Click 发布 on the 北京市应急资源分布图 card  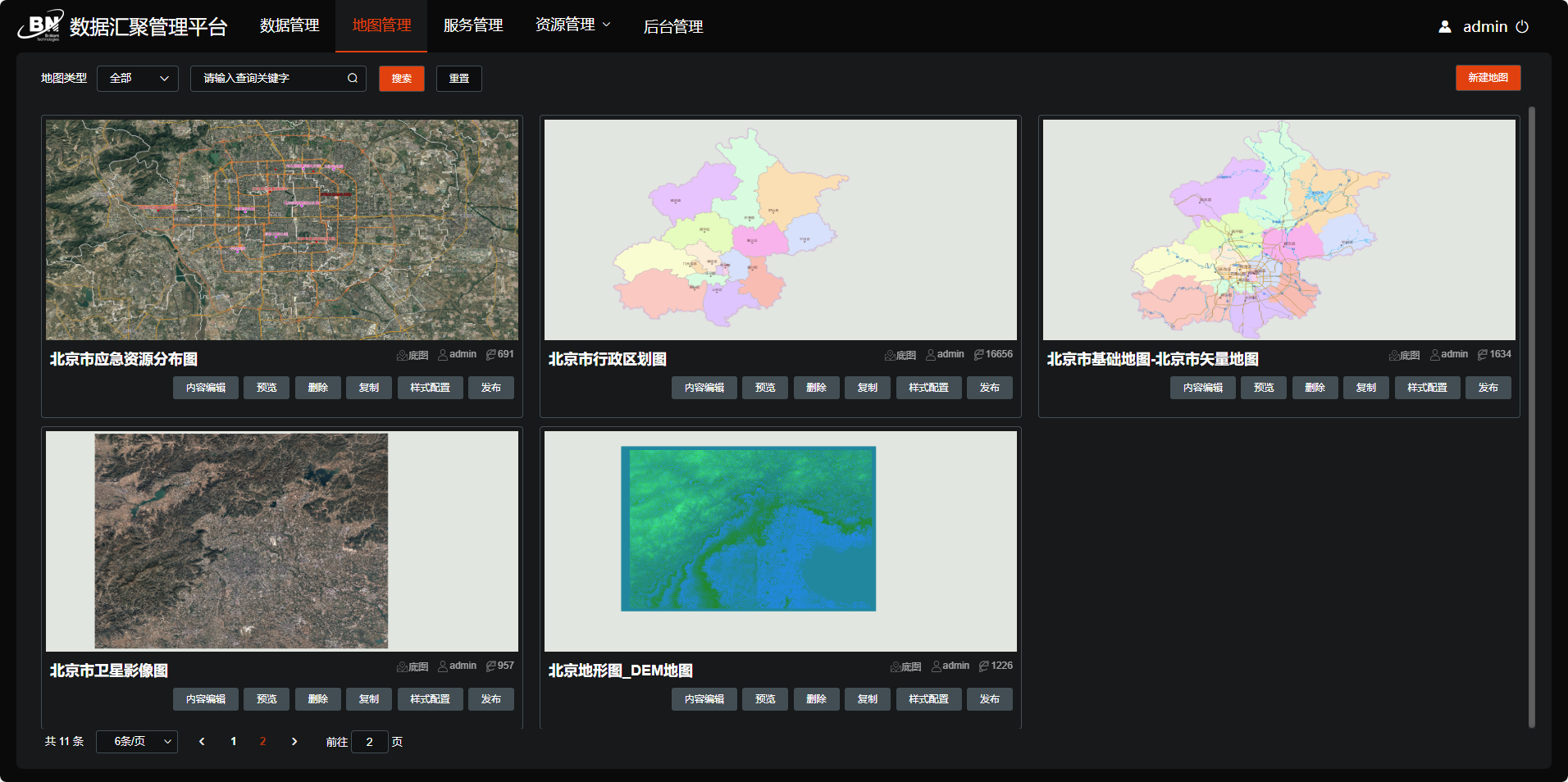[490, 388]
